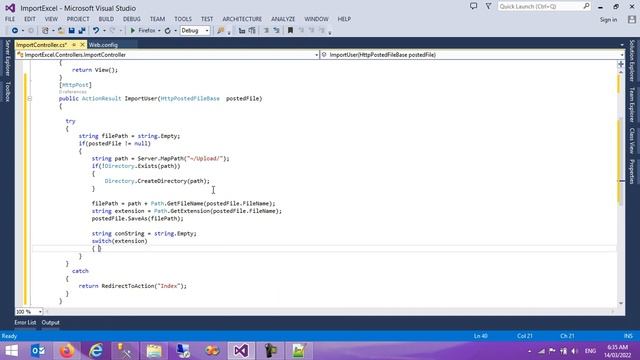
Task: Open Outlook from the taskbar
Action: pyautogui.click(x=38, y=351)
